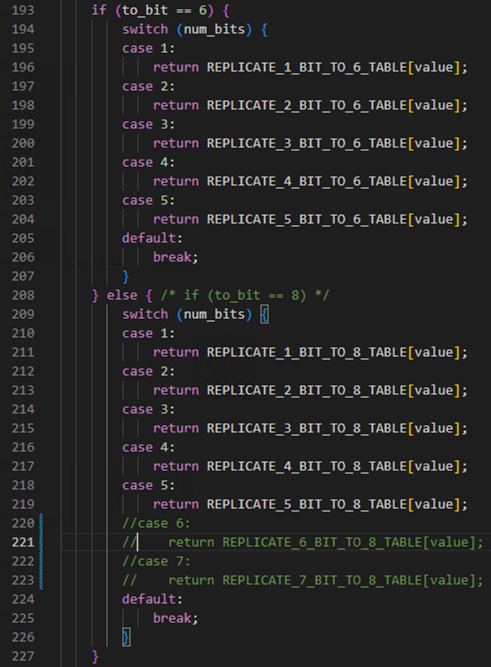491x667 pixels.
Task: Click the break statement on line 225
Action: 175,618
